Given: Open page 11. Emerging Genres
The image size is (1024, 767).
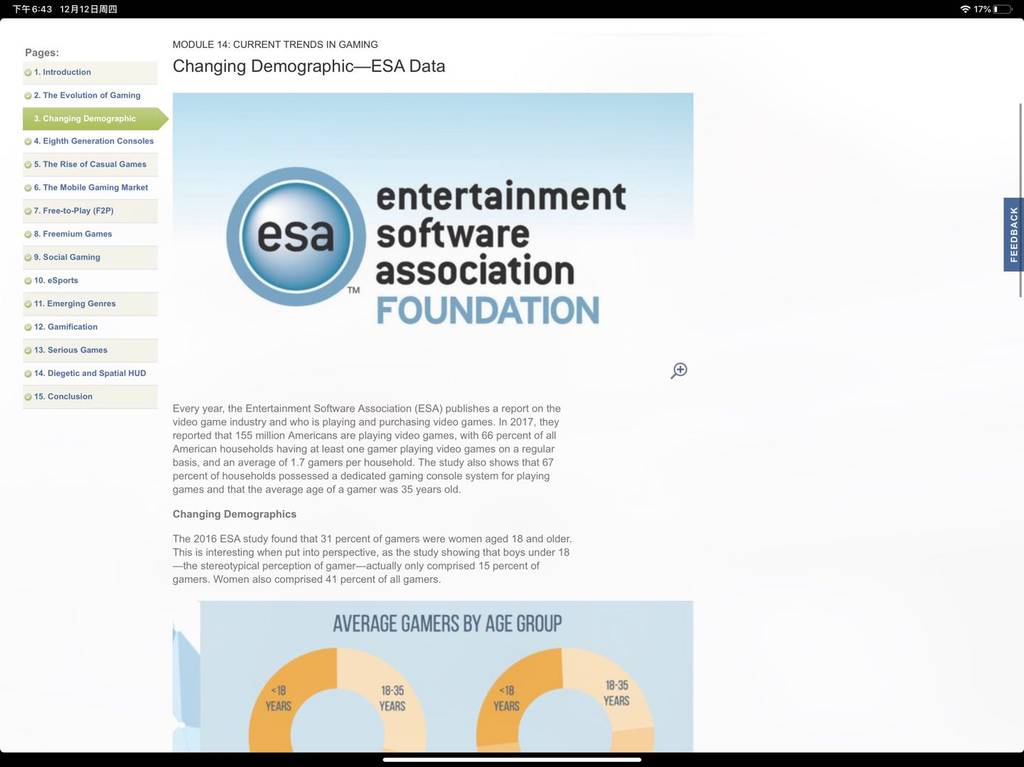Looking at the screenshot, I should (90, 304).
